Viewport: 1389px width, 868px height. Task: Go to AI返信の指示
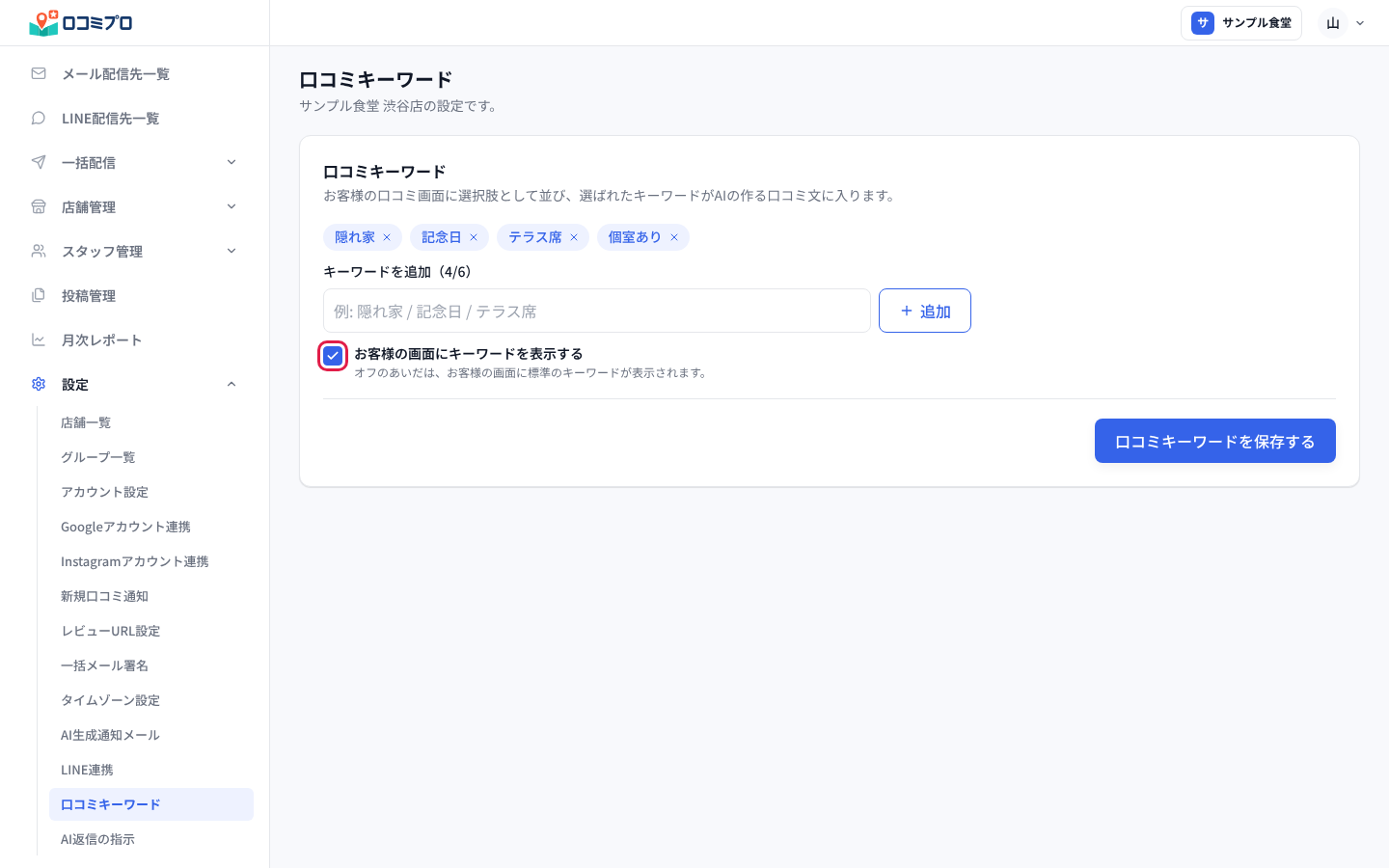[x=151, y=839]
